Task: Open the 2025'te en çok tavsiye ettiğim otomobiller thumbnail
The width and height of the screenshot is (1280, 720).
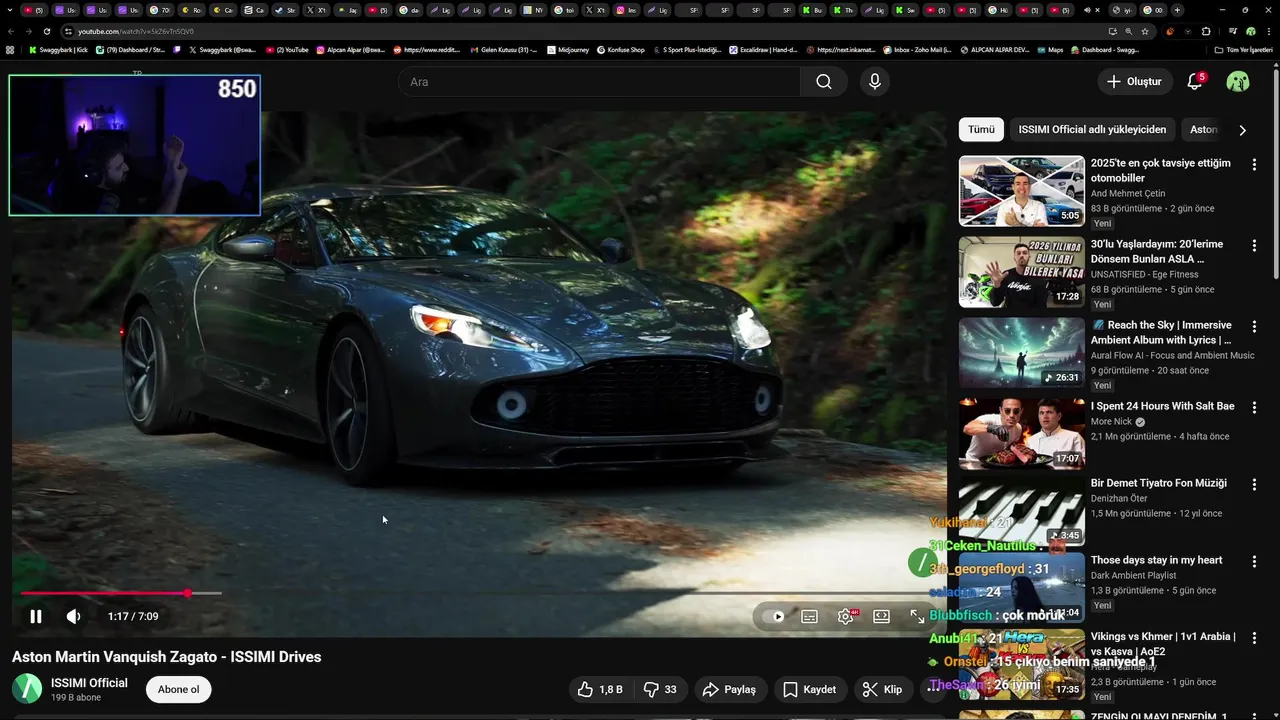Action: coord(1022,191)
